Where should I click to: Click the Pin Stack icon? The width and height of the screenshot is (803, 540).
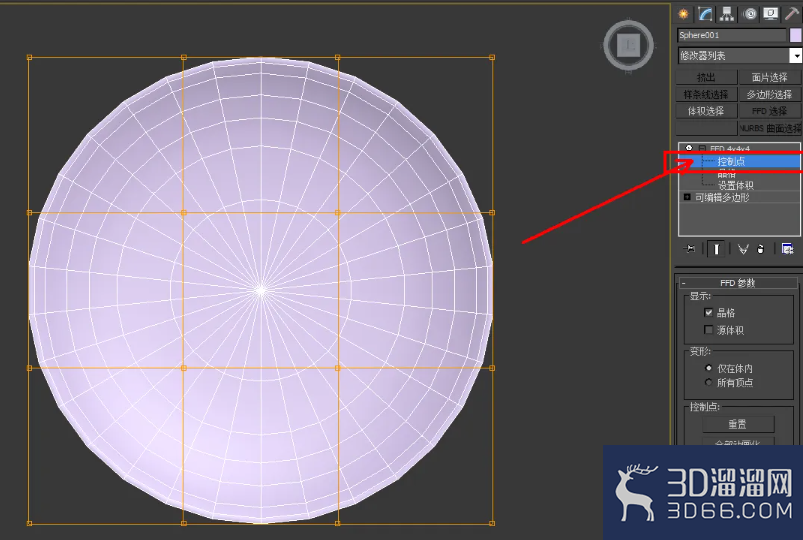tap(690, 249)
